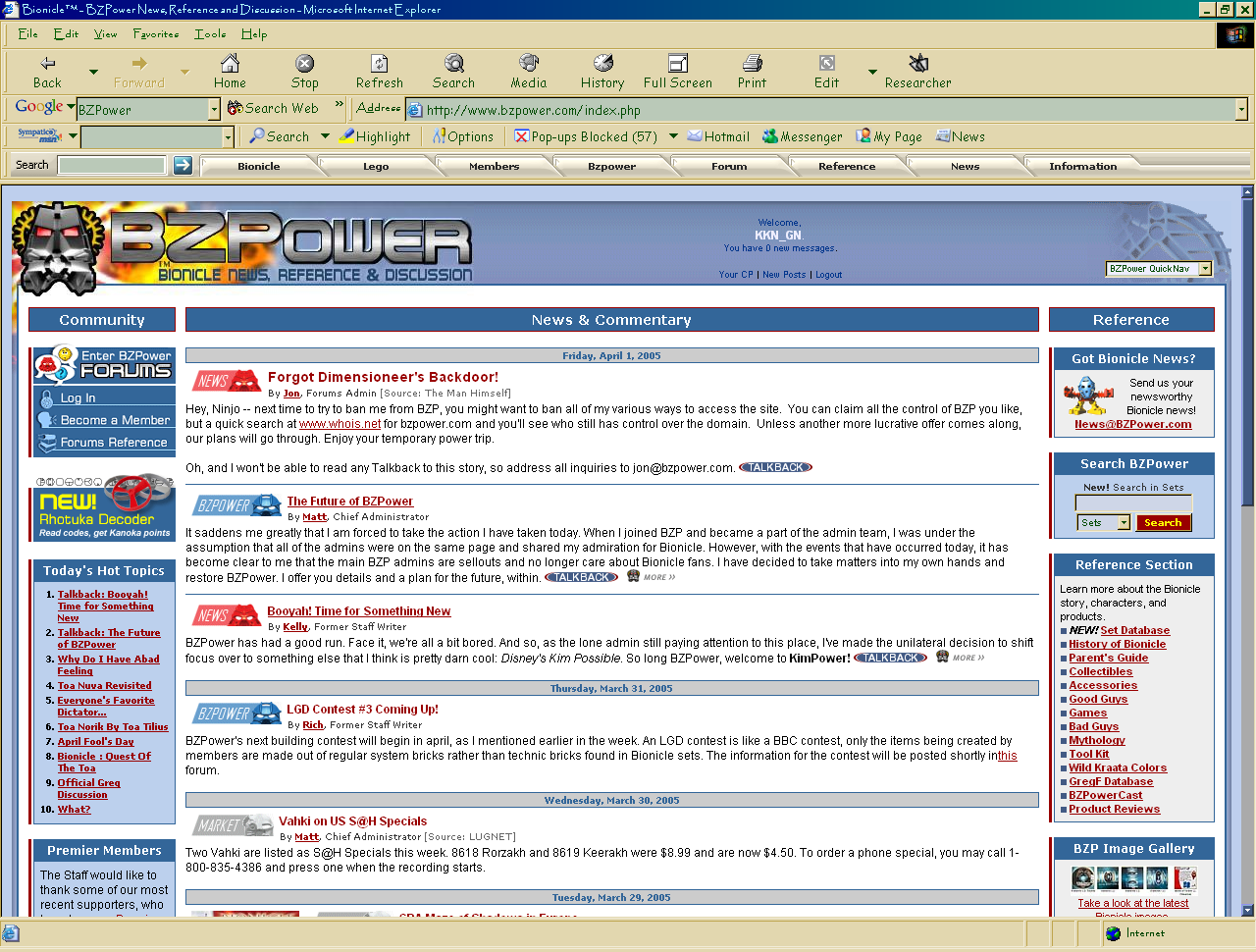The height and width of the screenshot is (952, 1256).
Task: Click the Logout link
Action: [828, 275]
